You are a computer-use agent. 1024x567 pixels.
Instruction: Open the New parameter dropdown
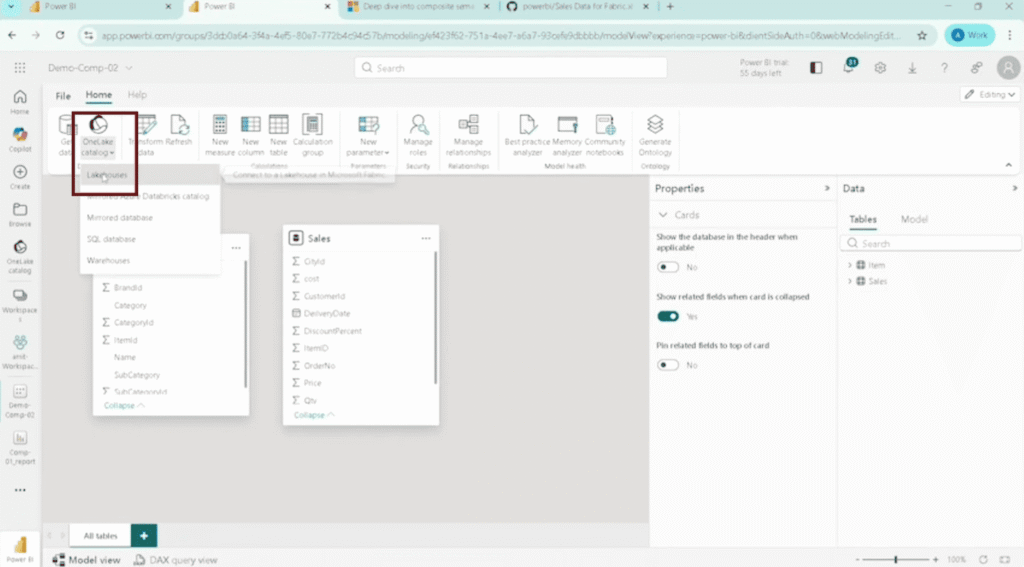click(368, 135)
